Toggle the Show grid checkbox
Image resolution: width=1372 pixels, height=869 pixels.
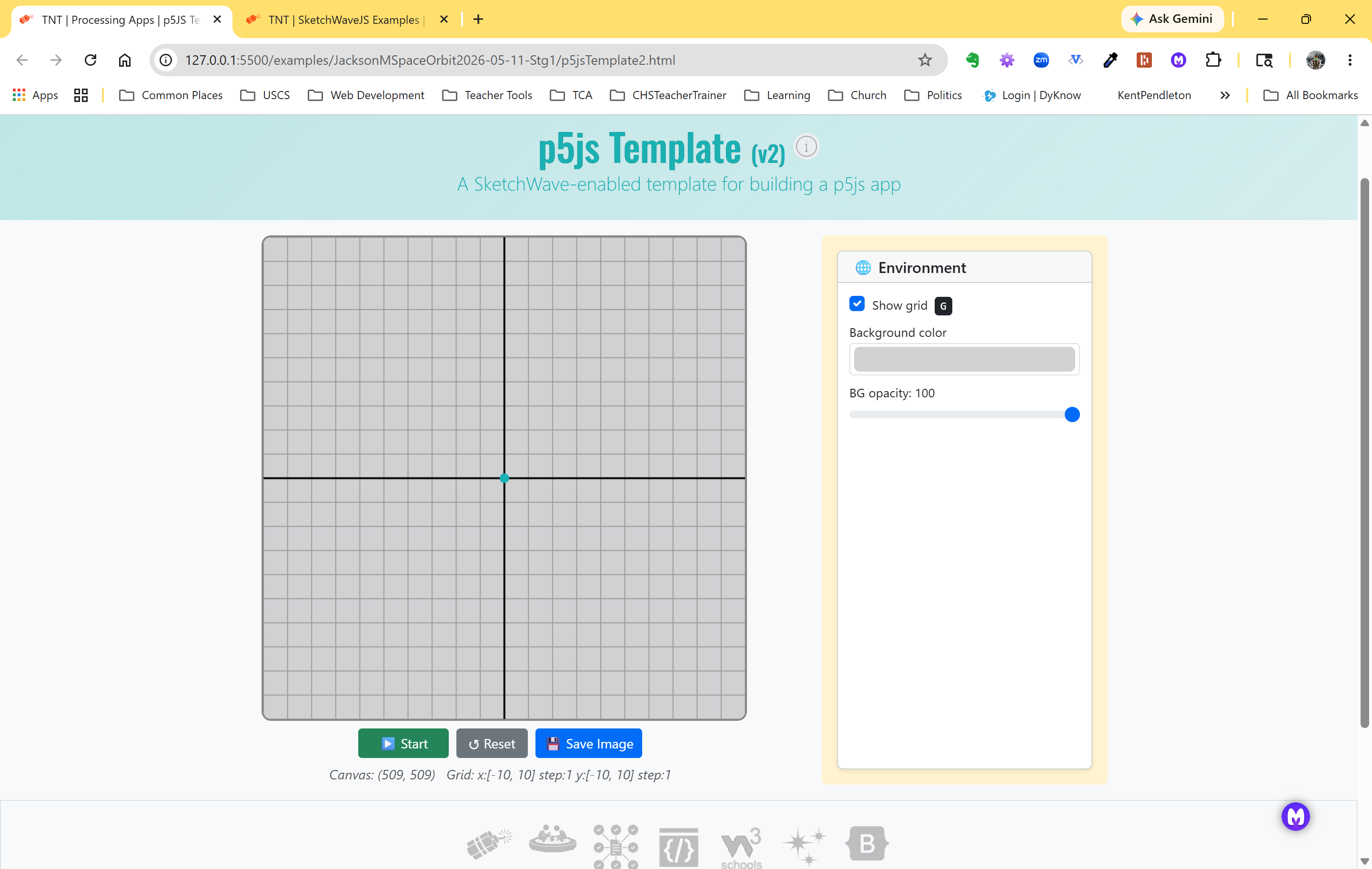click(857, 304)
